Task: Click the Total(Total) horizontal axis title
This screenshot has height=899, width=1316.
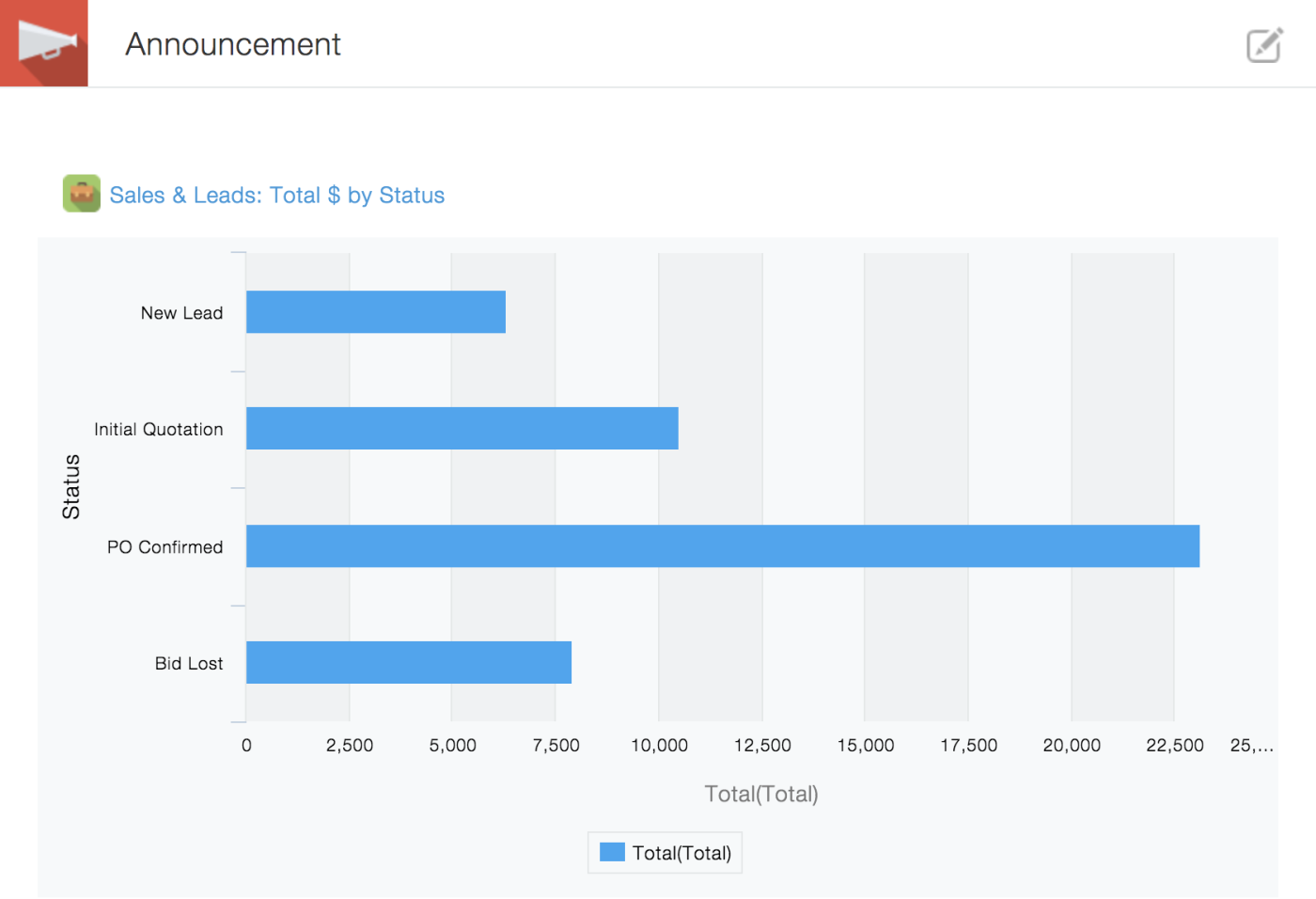Action: pyautogui.click(x=761, y=795)
